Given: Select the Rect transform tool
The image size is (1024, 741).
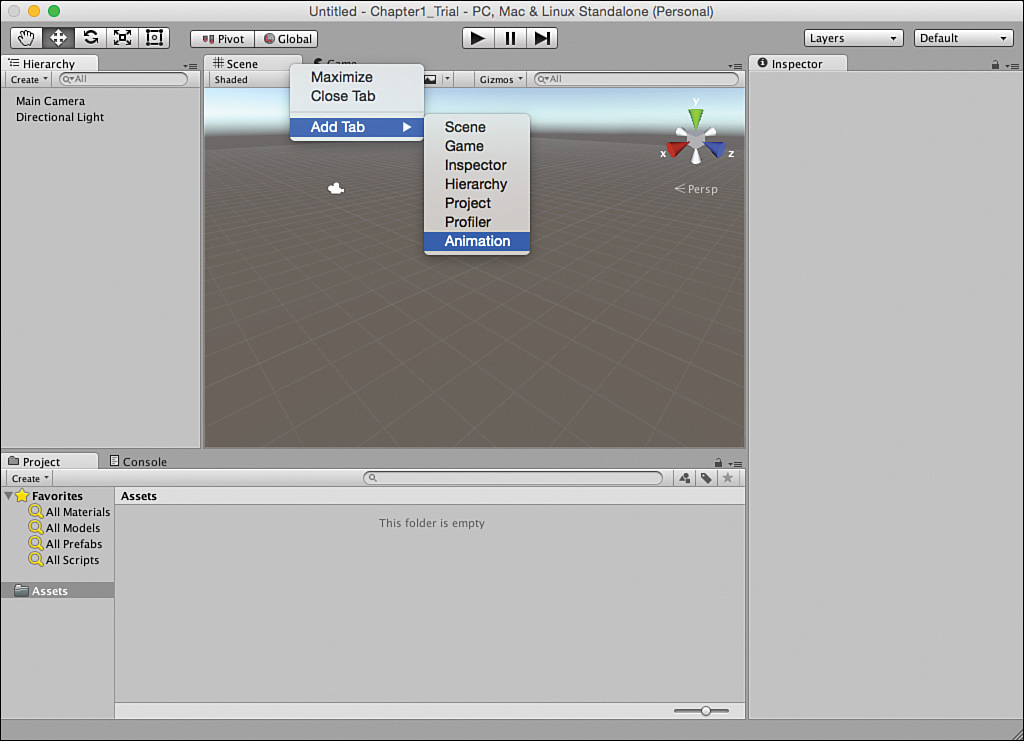Looking at the screenshot, I should tap(154, 38).
